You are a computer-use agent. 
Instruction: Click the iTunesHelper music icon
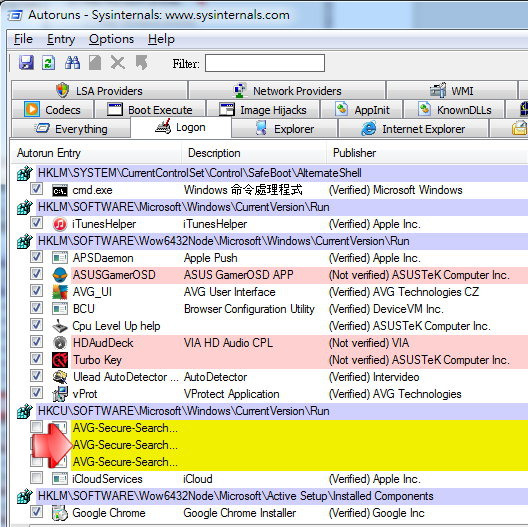(x=60, y=224)
